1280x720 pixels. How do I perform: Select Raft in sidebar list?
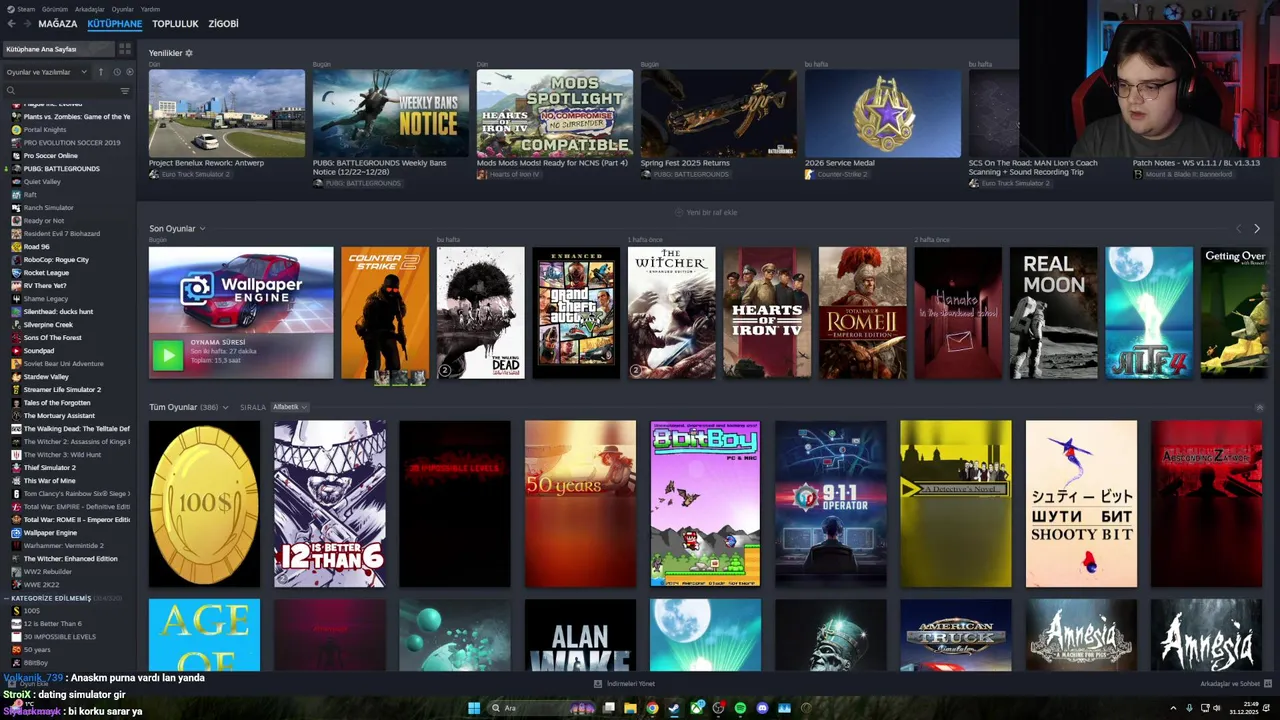[30, 195]
